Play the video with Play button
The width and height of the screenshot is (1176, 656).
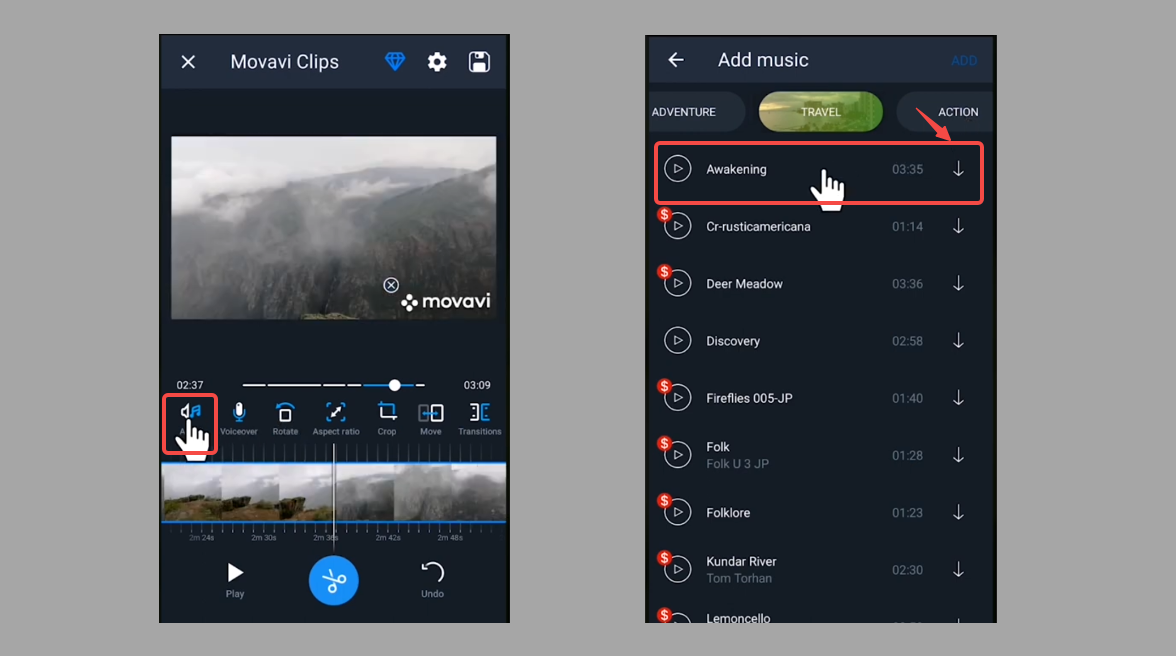click(235, 580)
